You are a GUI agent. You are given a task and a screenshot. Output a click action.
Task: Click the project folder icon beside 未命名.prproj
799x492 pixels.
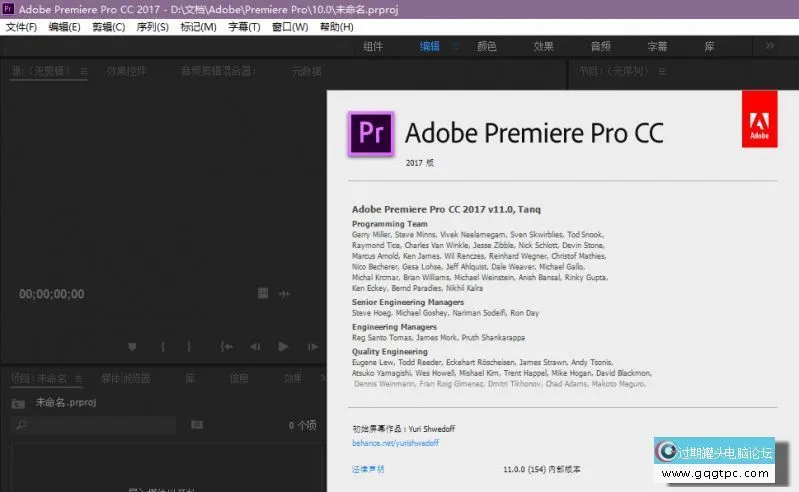coord(18,403)
